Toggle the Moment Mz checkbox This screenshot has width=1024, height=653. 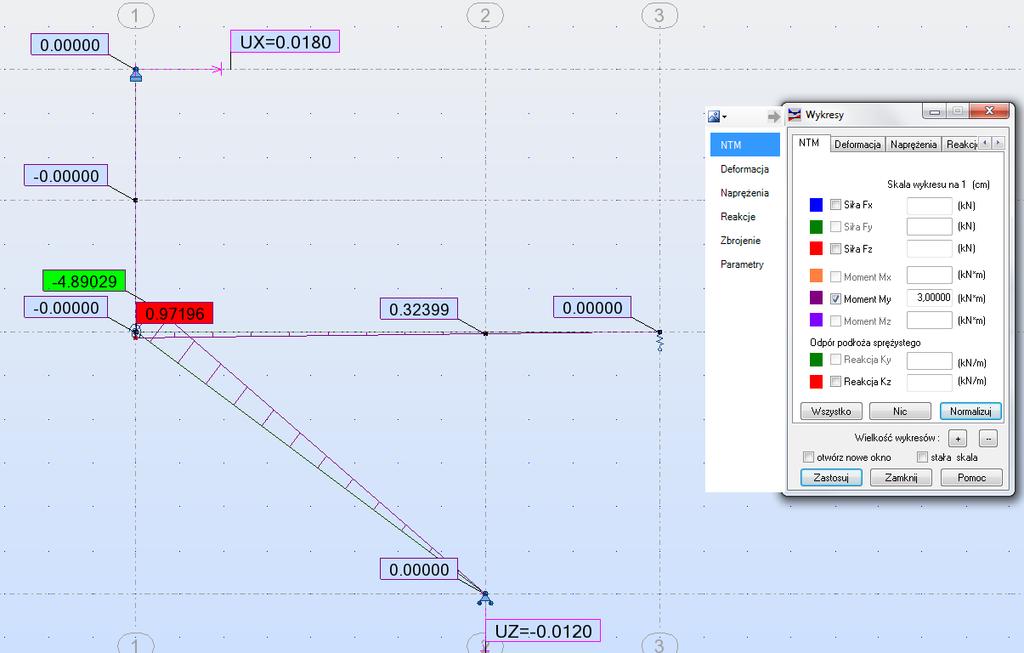835,321
